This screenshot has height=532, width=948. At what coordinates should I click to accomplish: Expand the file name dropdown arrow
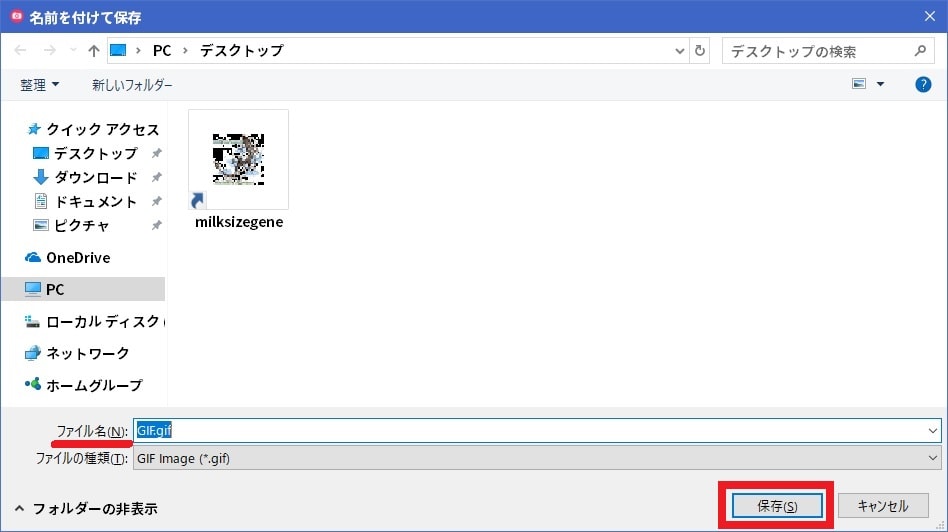point(932,431)
